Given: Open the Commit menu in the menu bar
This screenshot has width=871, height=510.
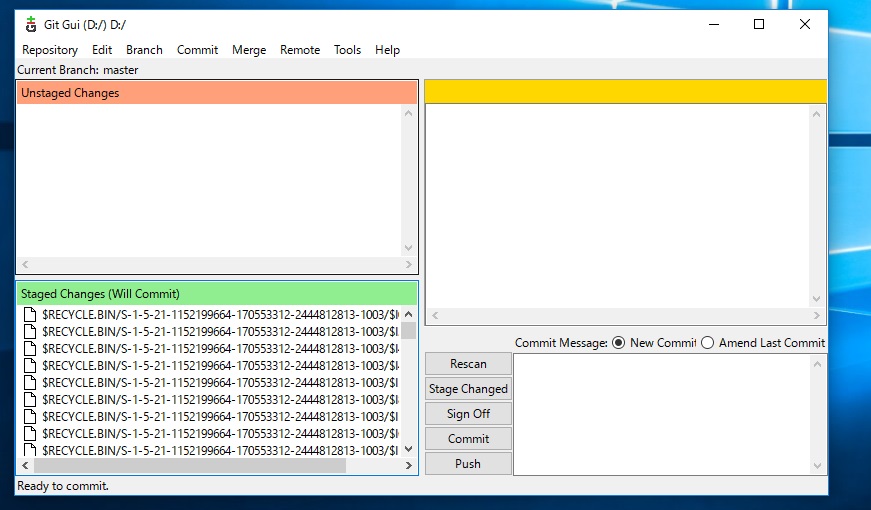Looking at the screenshot, I should [x=197, y=50].
